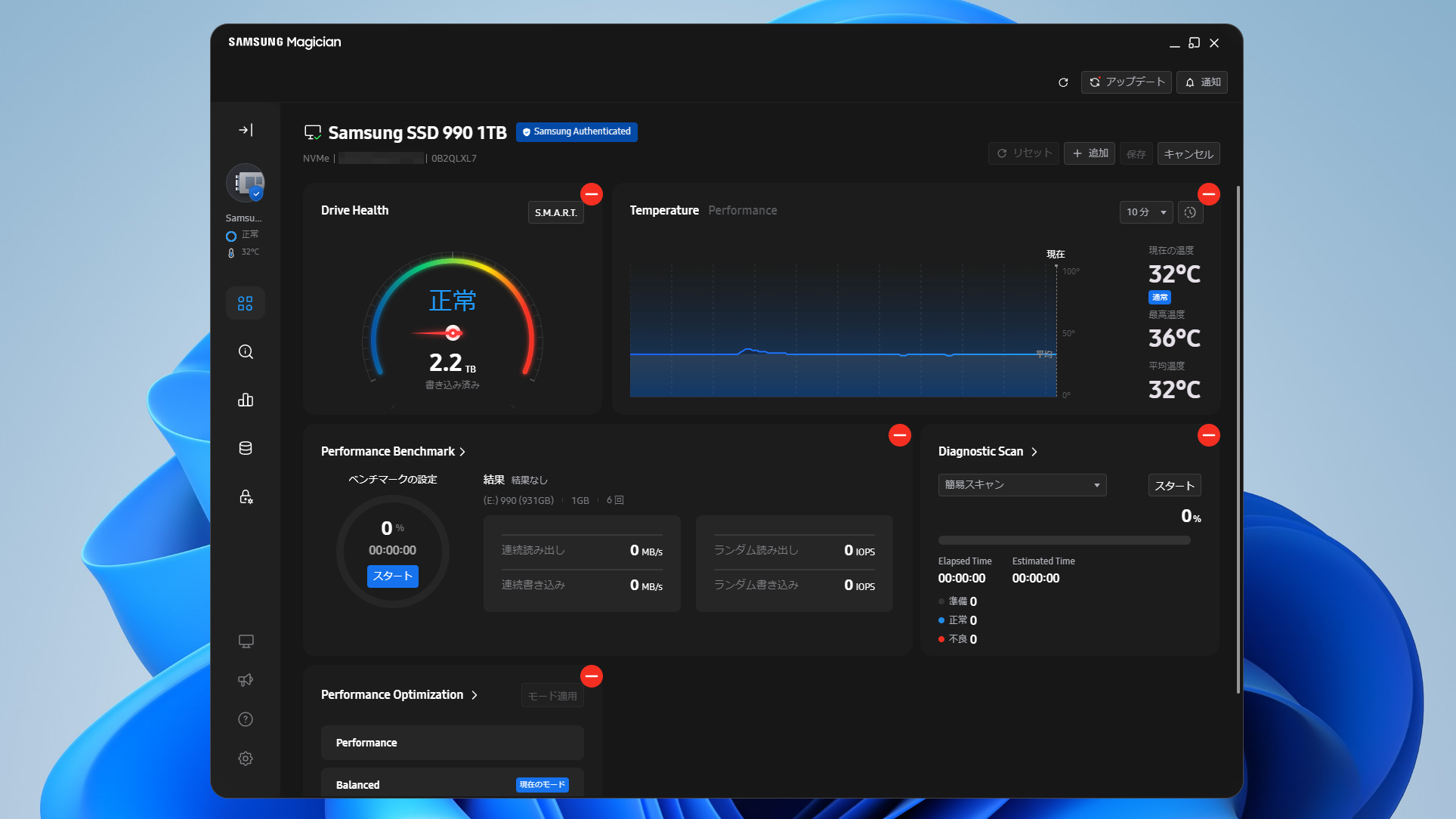Screen dimensions: 1456x819
Task: Expand Diagnostic Scan via chevron
Action: click(1034, 452)
